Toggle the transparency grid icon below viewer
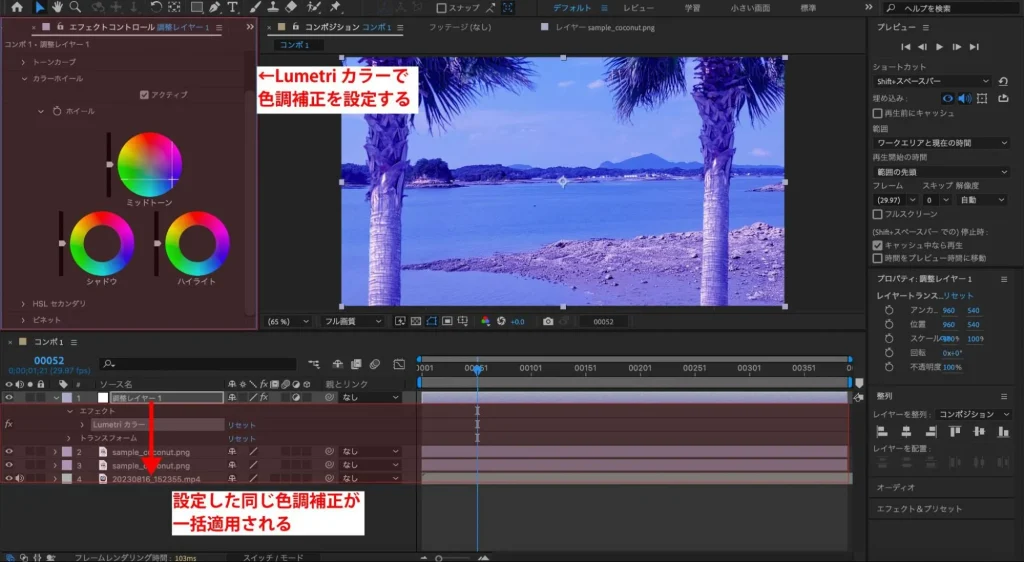This screenshot has height=562, width=1024. [x=416, y=321]
